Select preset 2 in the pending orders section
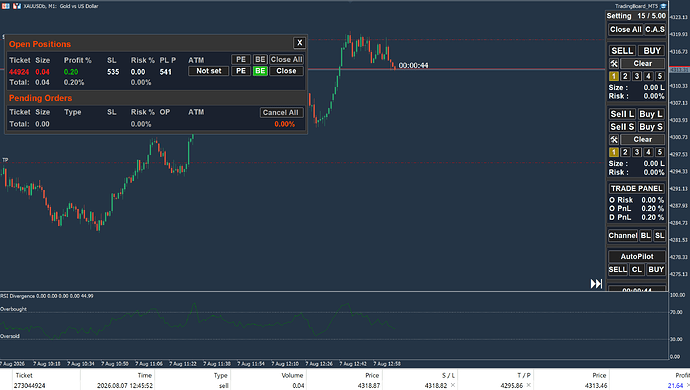The image size is (690, 390). [625, 152]
